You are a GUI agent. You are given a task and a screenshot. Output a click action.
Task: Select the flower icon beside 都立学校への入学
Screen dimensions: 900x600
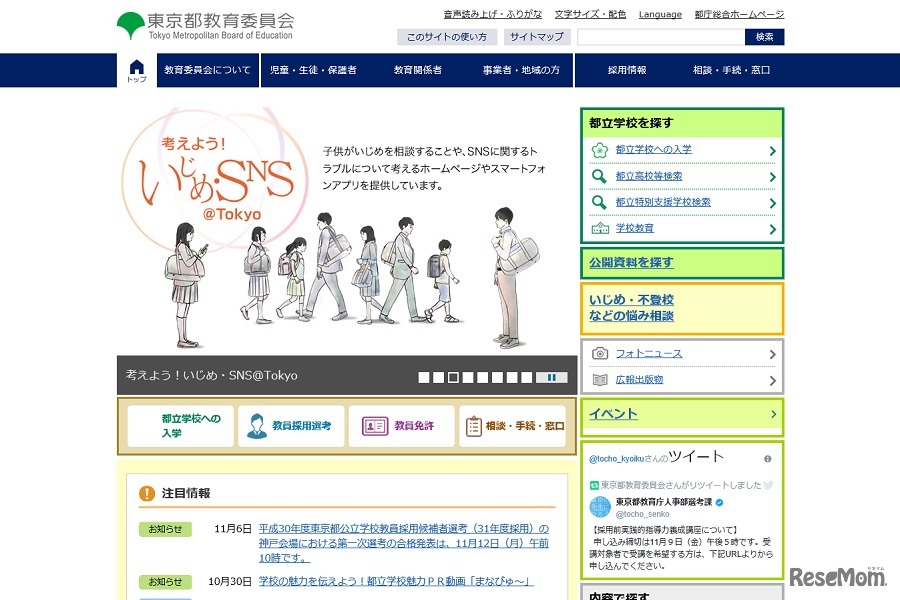coord(599,149)
